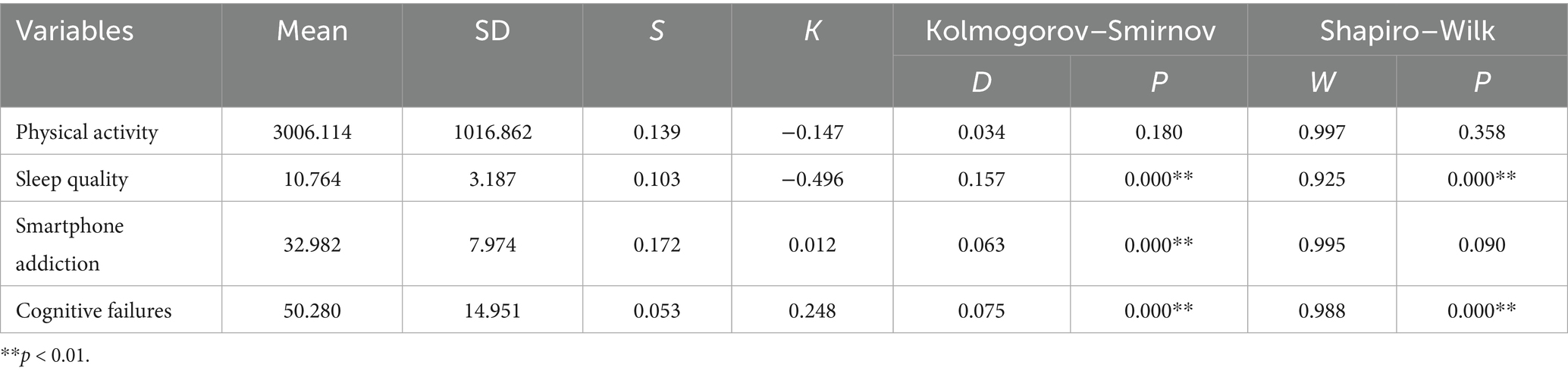Image resolution: width=1568 pixels, height=374 pixels.
Task: Click the Shapiro–Wilk P value 0.358
Action: pos(1482,133)
